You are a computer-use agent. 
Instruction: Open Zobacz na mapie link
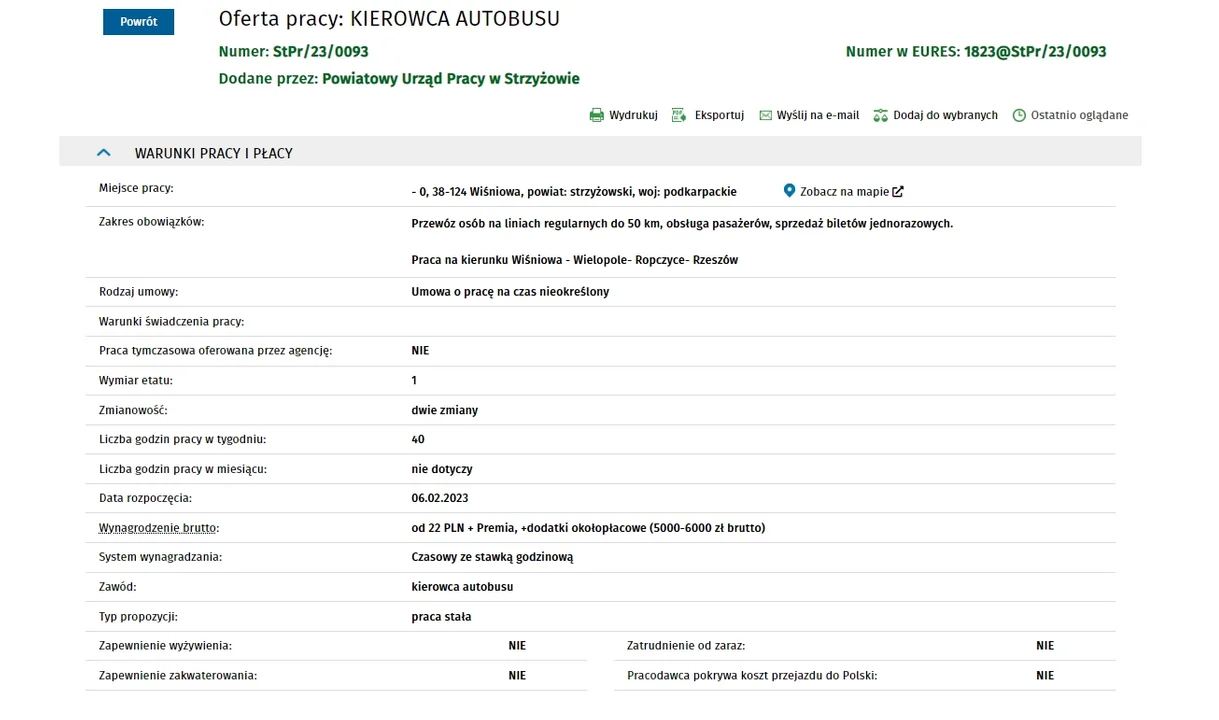click(x=844, y=191)
